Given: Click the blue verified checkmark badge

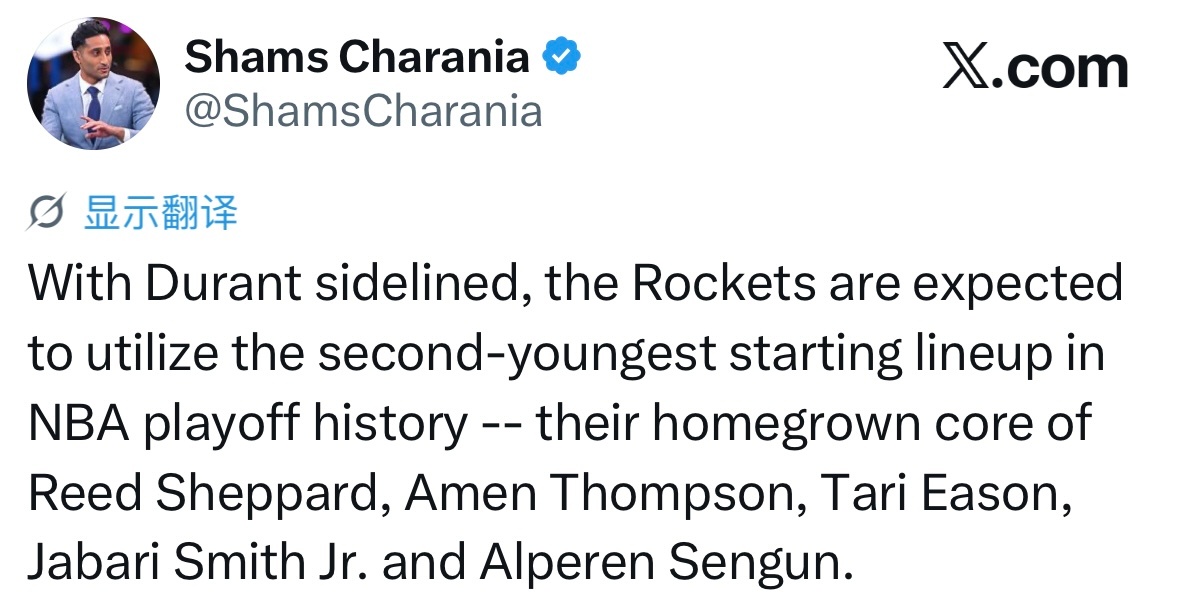Looking at the screenshot, I should pos(562,57).
